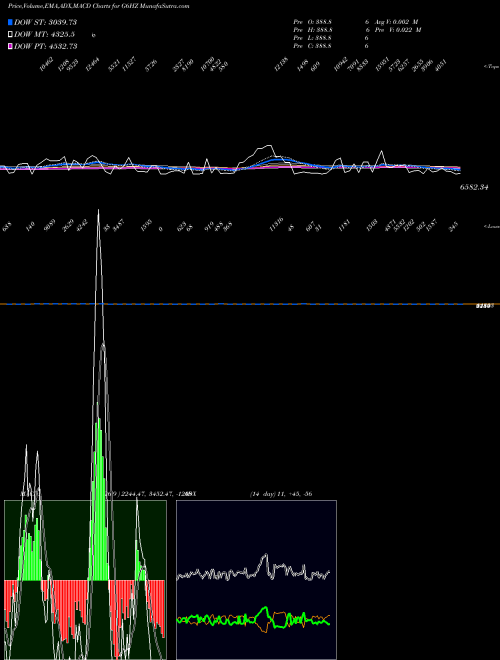500x660 pixels.
Task: Click the 'Avg V: 0.002 M' volume text
Action: 395,21
